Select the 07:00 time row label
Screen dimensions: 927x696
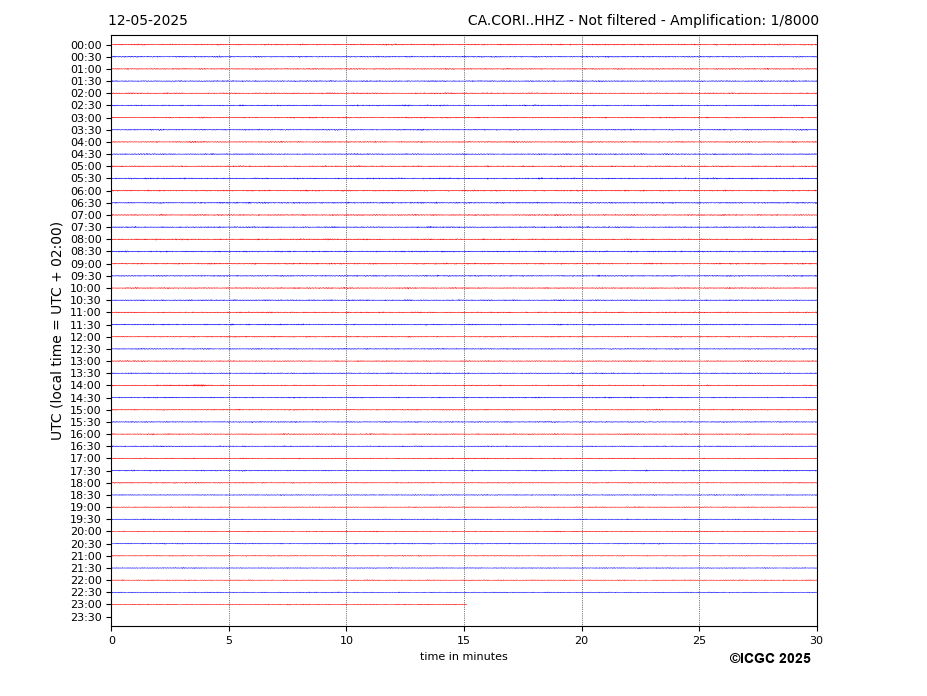86,216
